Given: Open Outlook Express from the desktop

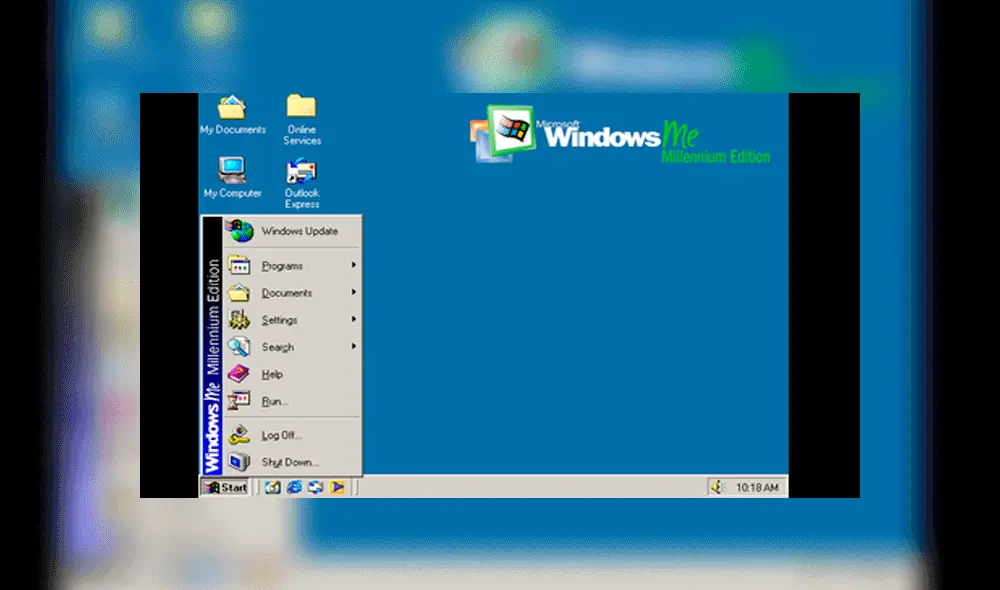Looking at the screenshot, I should 301,172.
